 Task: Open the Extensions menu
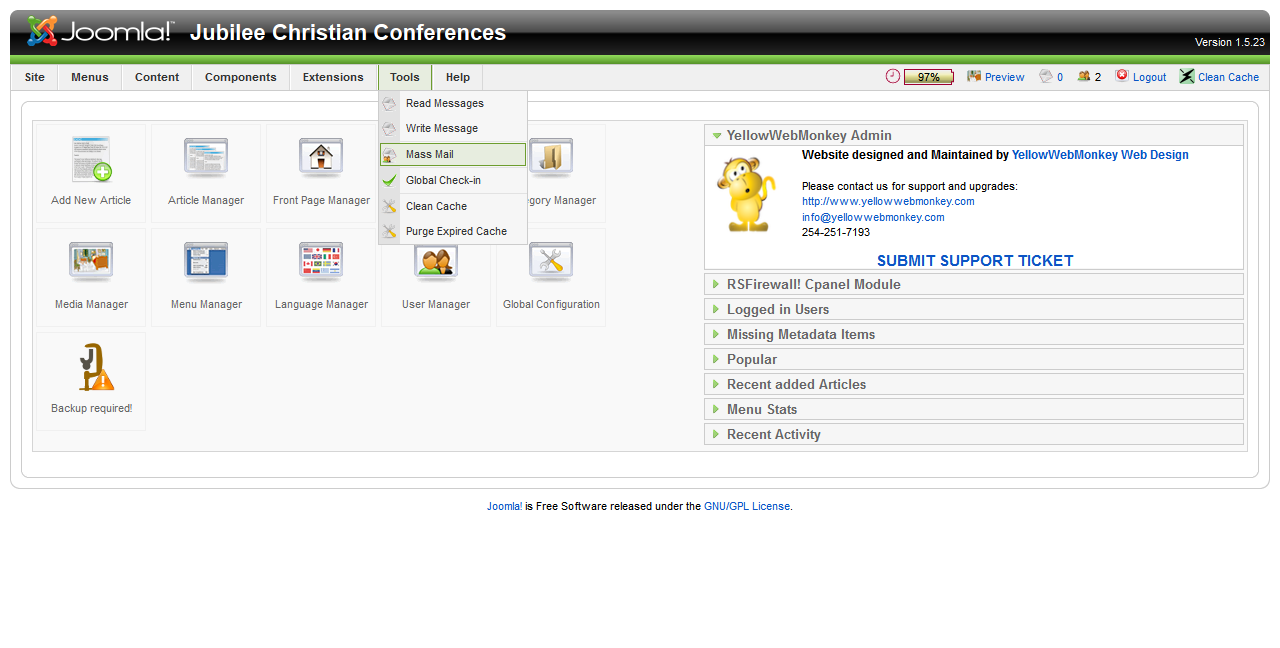click(333, 77)
